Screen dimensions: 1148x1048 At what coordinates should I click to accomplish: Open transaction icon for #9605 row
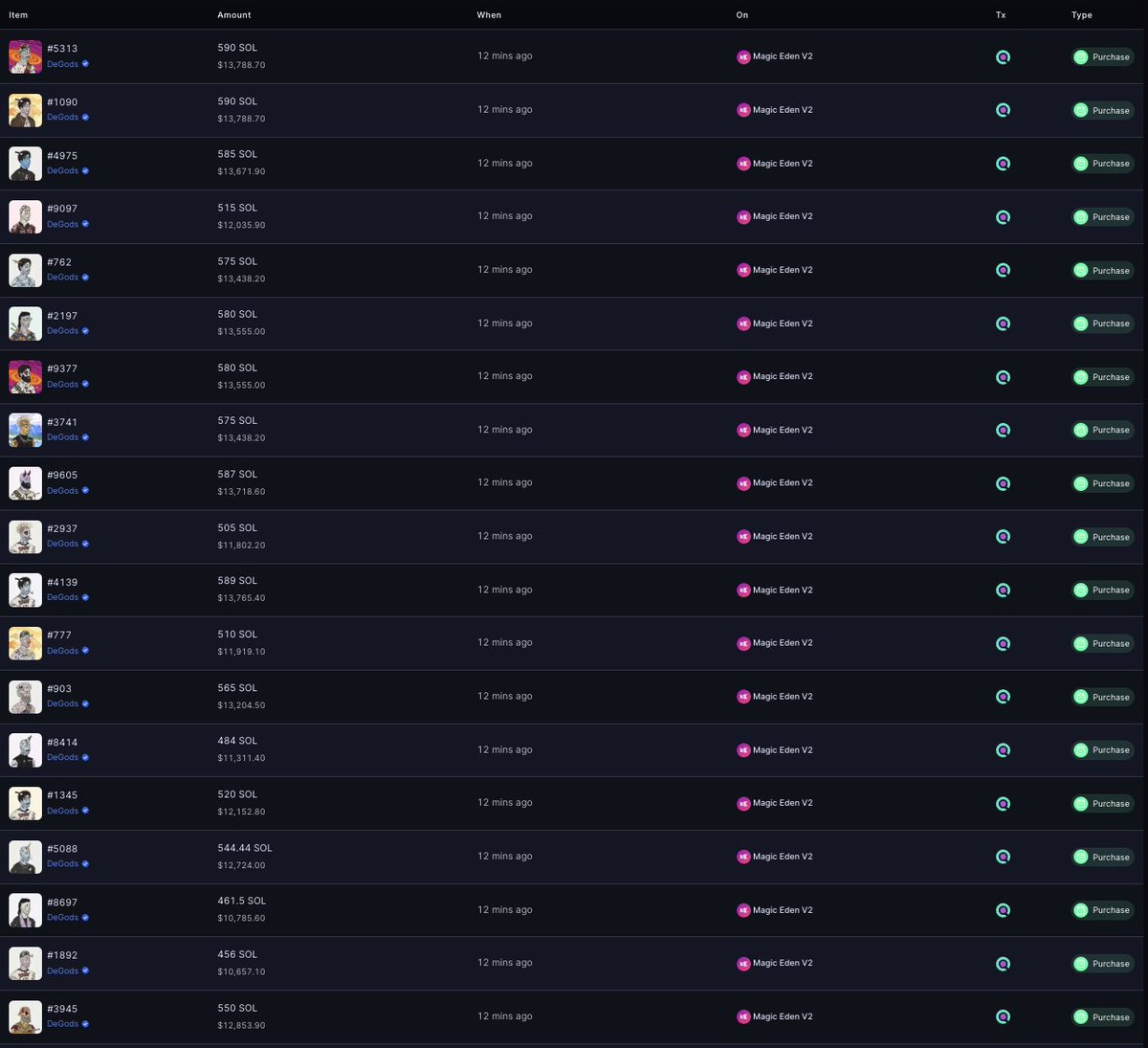click(1003, 483)
